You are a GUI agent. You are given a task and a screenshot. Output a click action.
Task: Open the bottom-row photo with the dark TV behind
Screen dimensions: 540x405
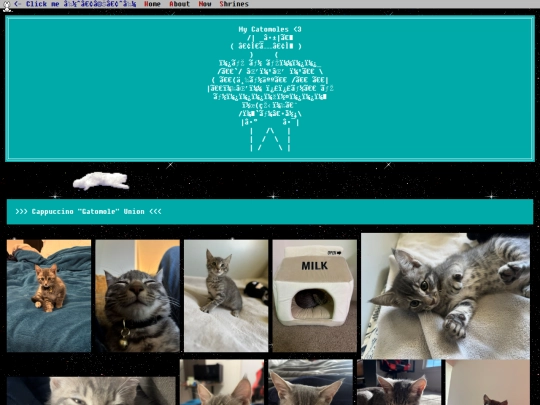pyautogui.click(x=222, y=382)
